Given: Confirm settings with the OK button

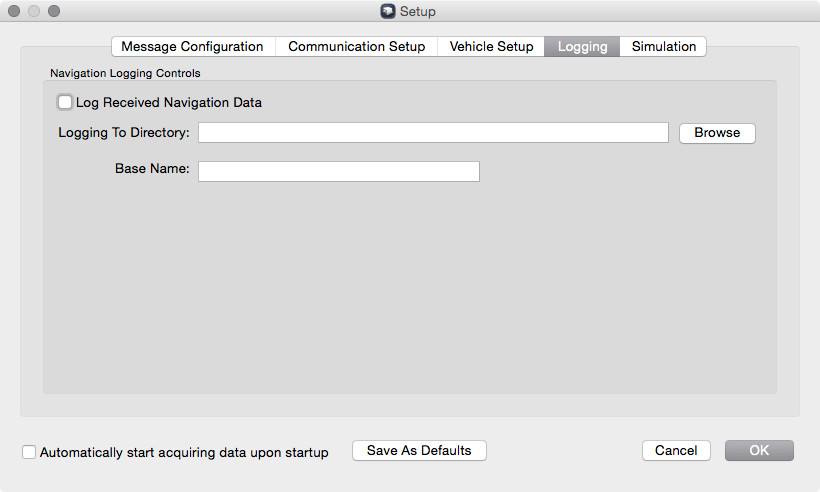Looking at the screenshot, I should pos(759,451).
